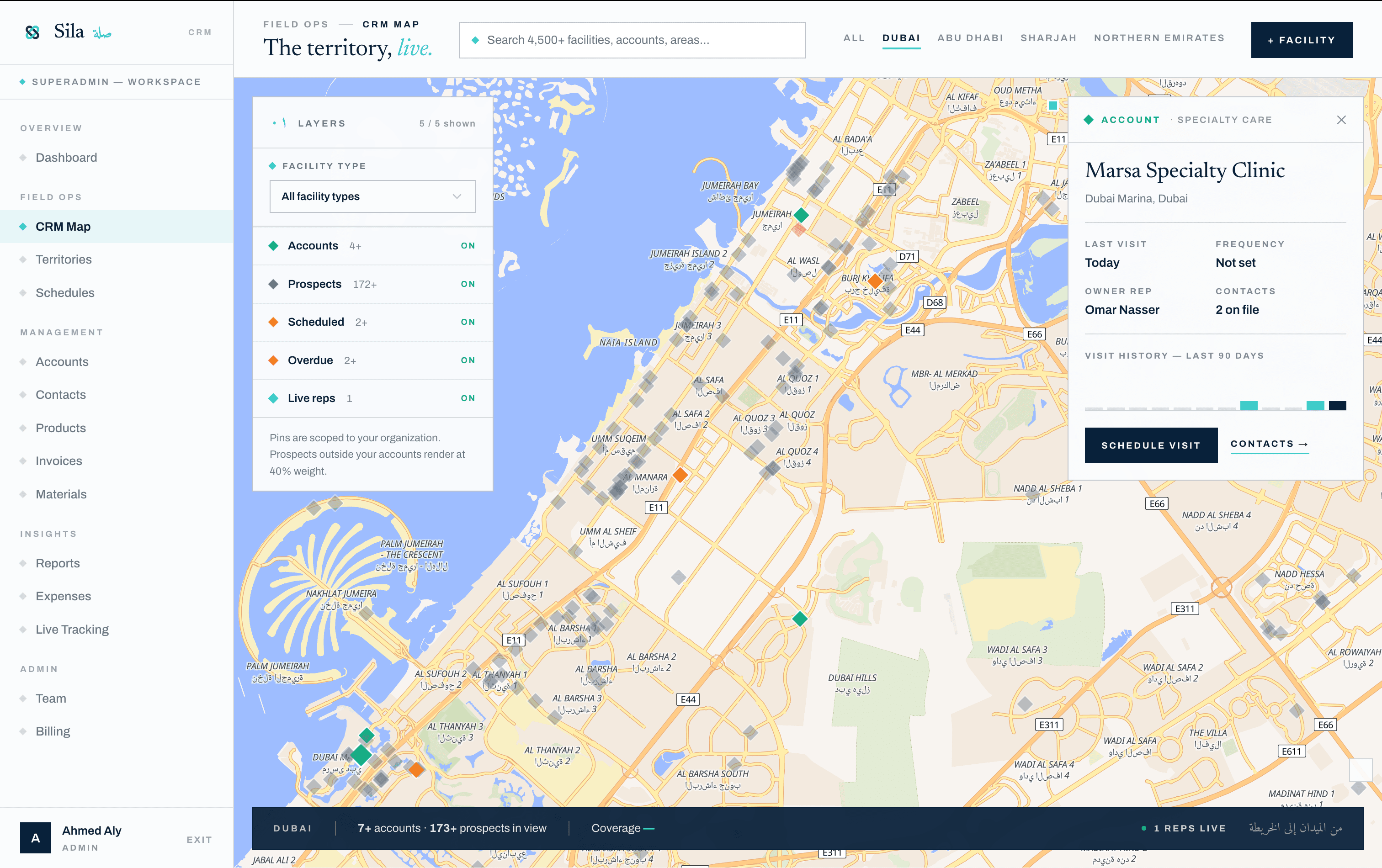The height and width of the screenshot is (868, 1382).
Task: Switch to NORTHERN EMIRATES tab
Action: (x=1159, y=38)
